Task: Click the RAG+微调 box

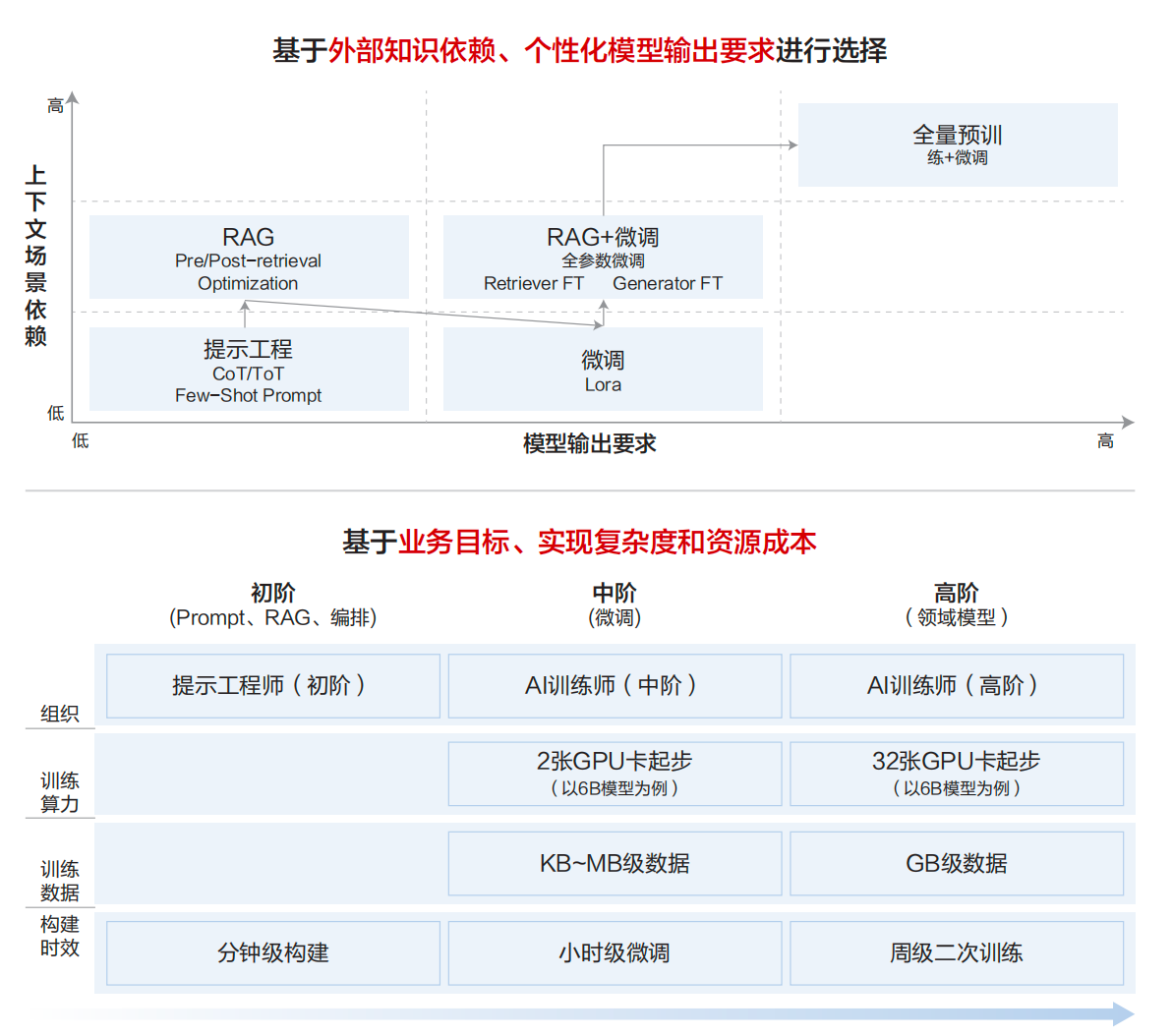Action: [603, 258]
